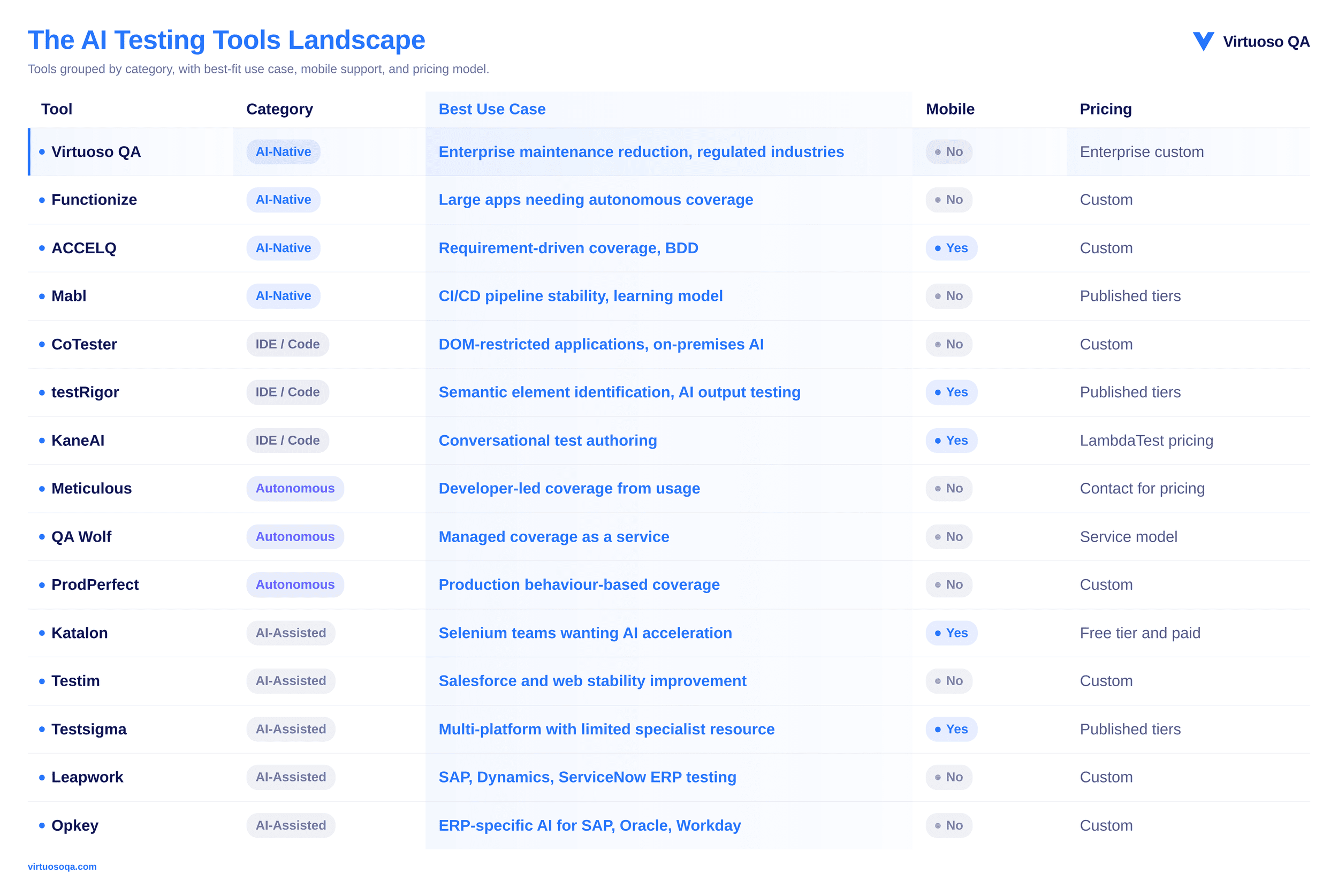This screenshot has height=896, width=1338.
Task: Click 'CI/CD pipeline stability, learning model'
Action: tap(581, 296)
